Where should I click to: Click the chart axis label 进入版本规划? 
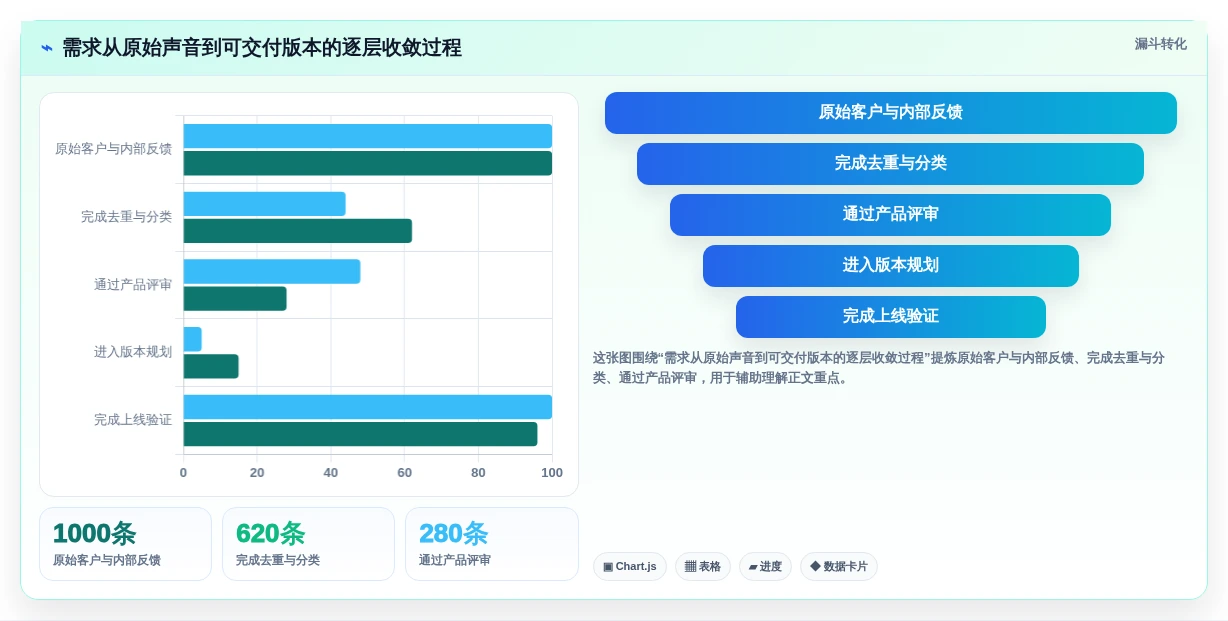click(x=133, y=352)
